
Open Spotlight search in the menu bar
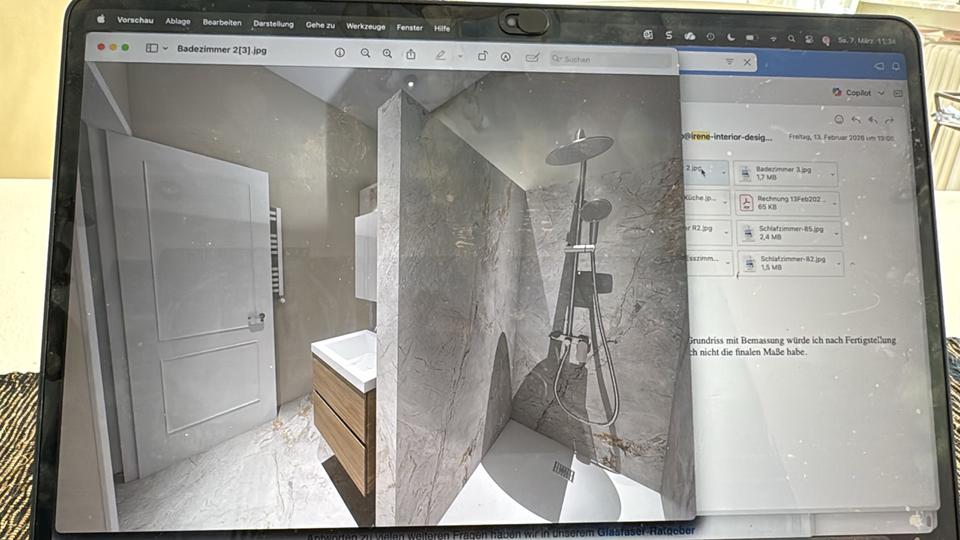point(791,40)
